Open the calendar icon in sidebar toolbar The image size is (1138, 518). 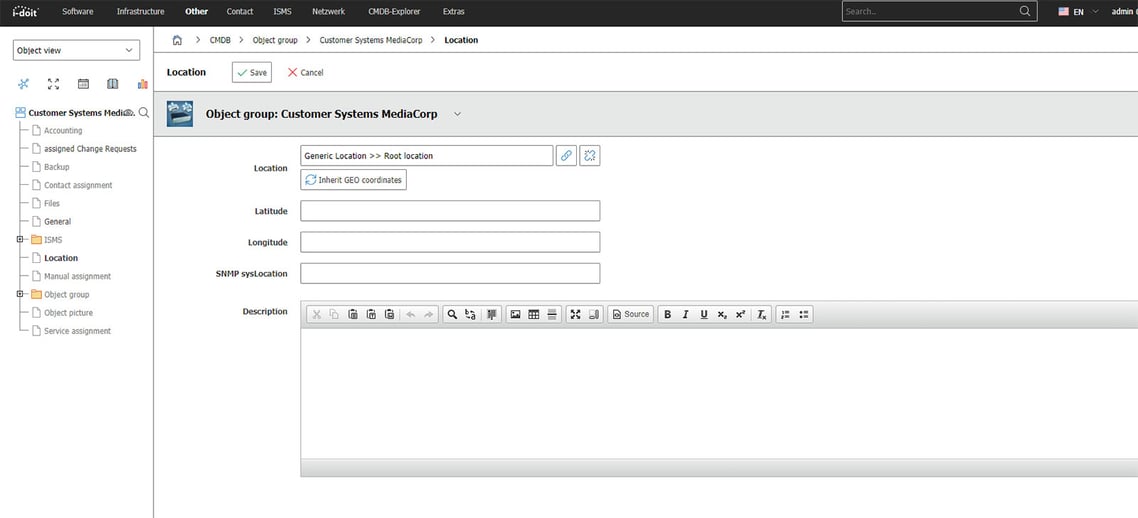click(x=83, y=84)
